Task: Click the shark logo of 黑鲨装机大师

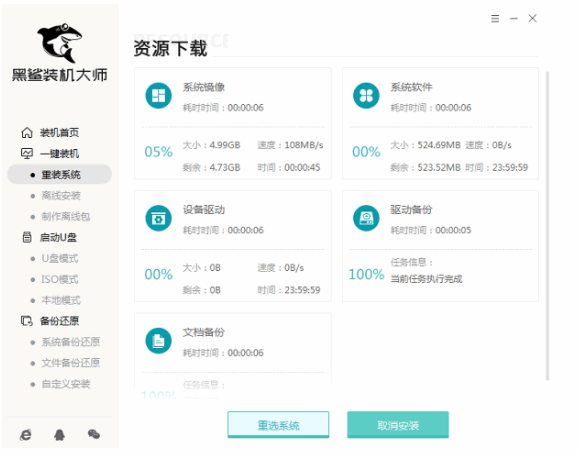Action: [x=59, y=43]
